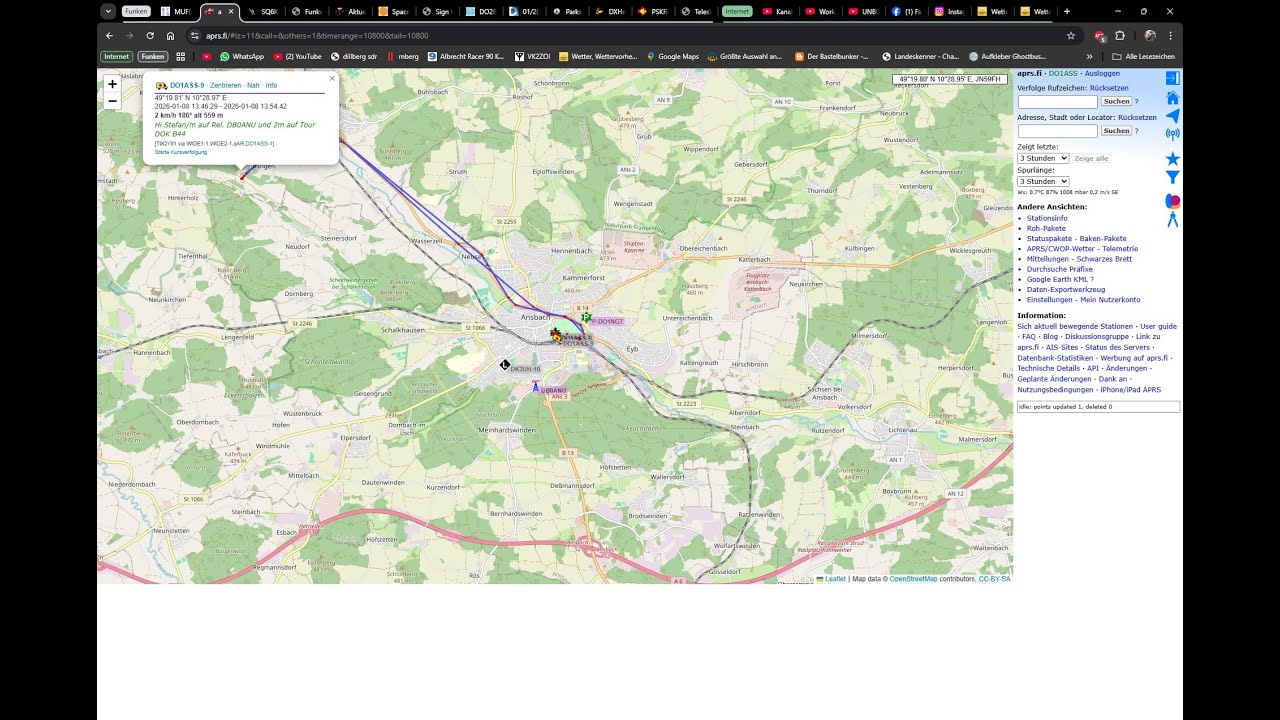This screenshot has width=1280, height=720.
Task: Open Daten-Exportwerkzeug link
Action: (x=1066, y=289)
